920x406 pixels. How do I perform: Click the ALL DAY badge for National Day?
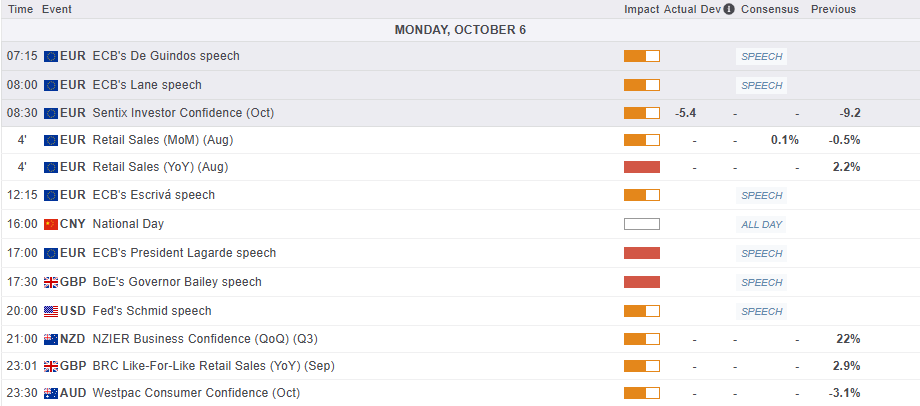point(762,224)
